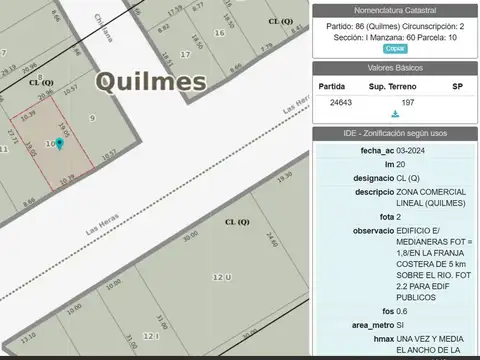Click parcel 12 U on the map

point(222,277)
